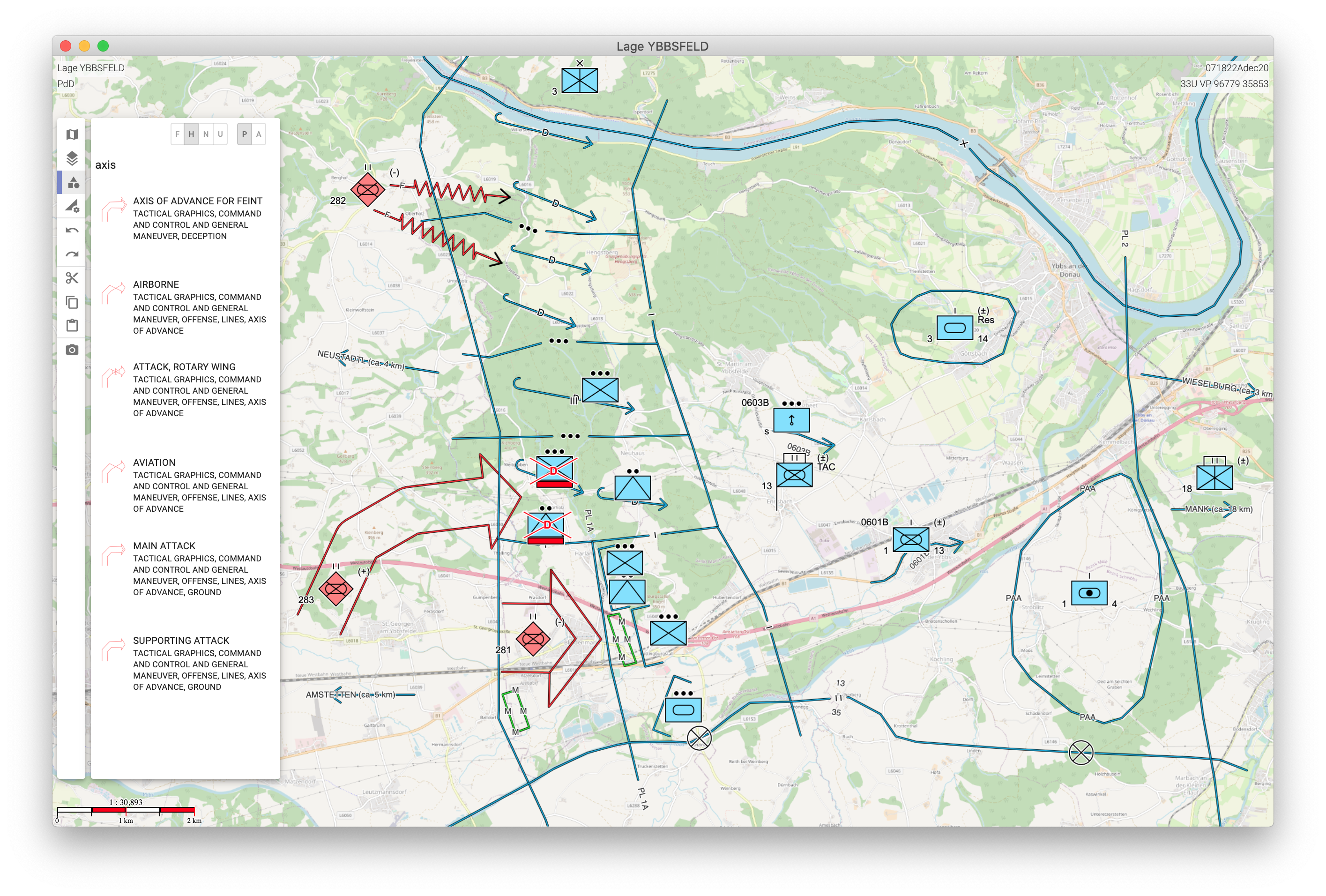Toggle the F friendly affiliation filter
1326x896 pixels.
[x=178, y=134]
